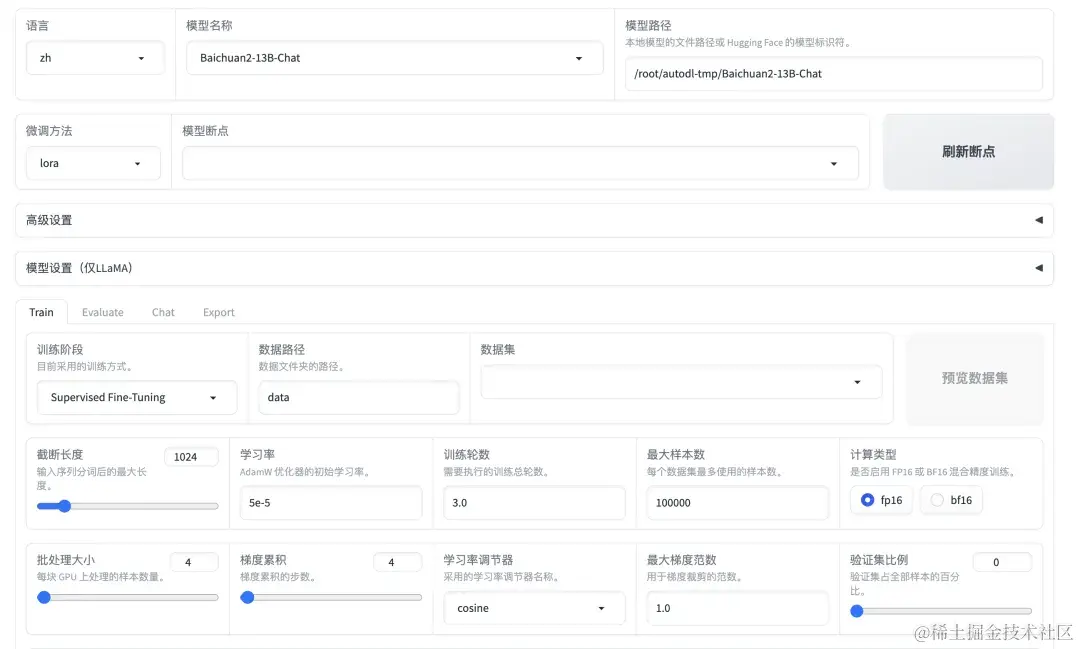
Task: Click the 验证集比例 number box
Action: click(x=1002, y=562)
